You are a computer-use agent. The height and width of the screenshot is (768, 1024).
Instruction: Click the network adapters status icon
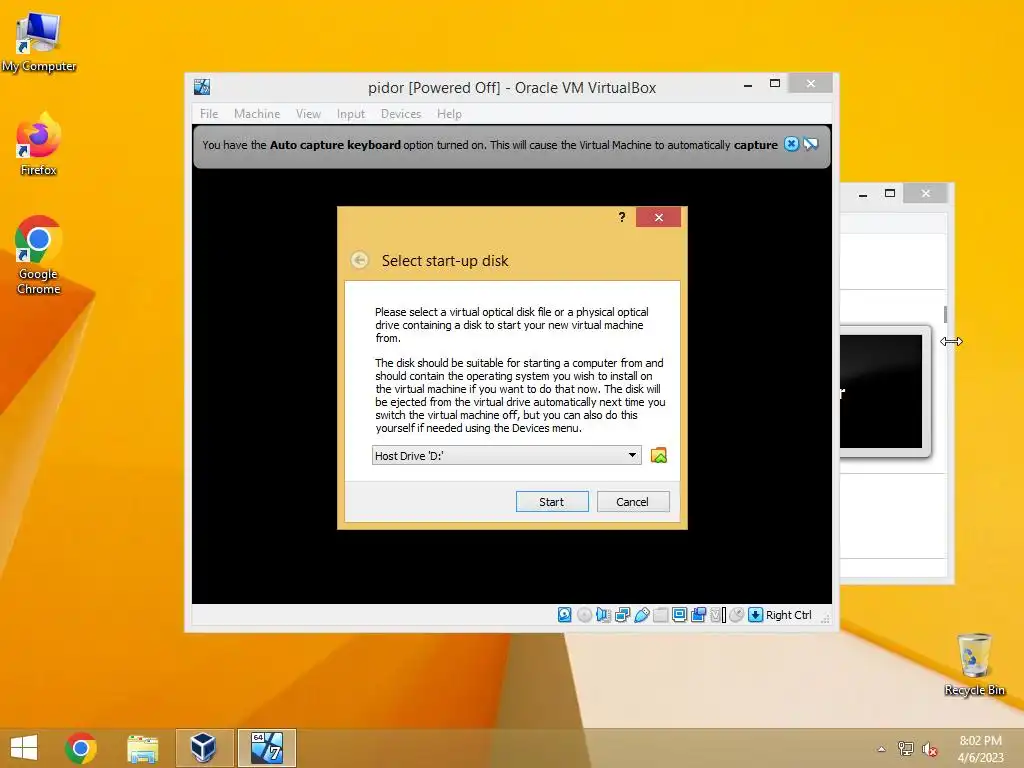622,615
